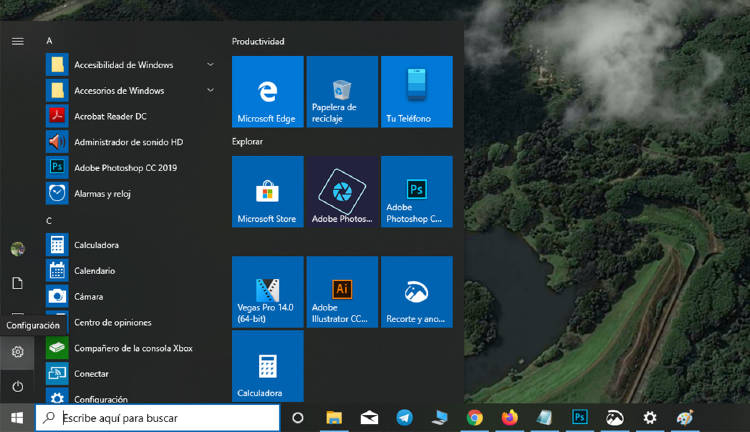750x432 pixels.
Task: Open the Conectar app
Action: pyautogui.click(x=130, y=374)
